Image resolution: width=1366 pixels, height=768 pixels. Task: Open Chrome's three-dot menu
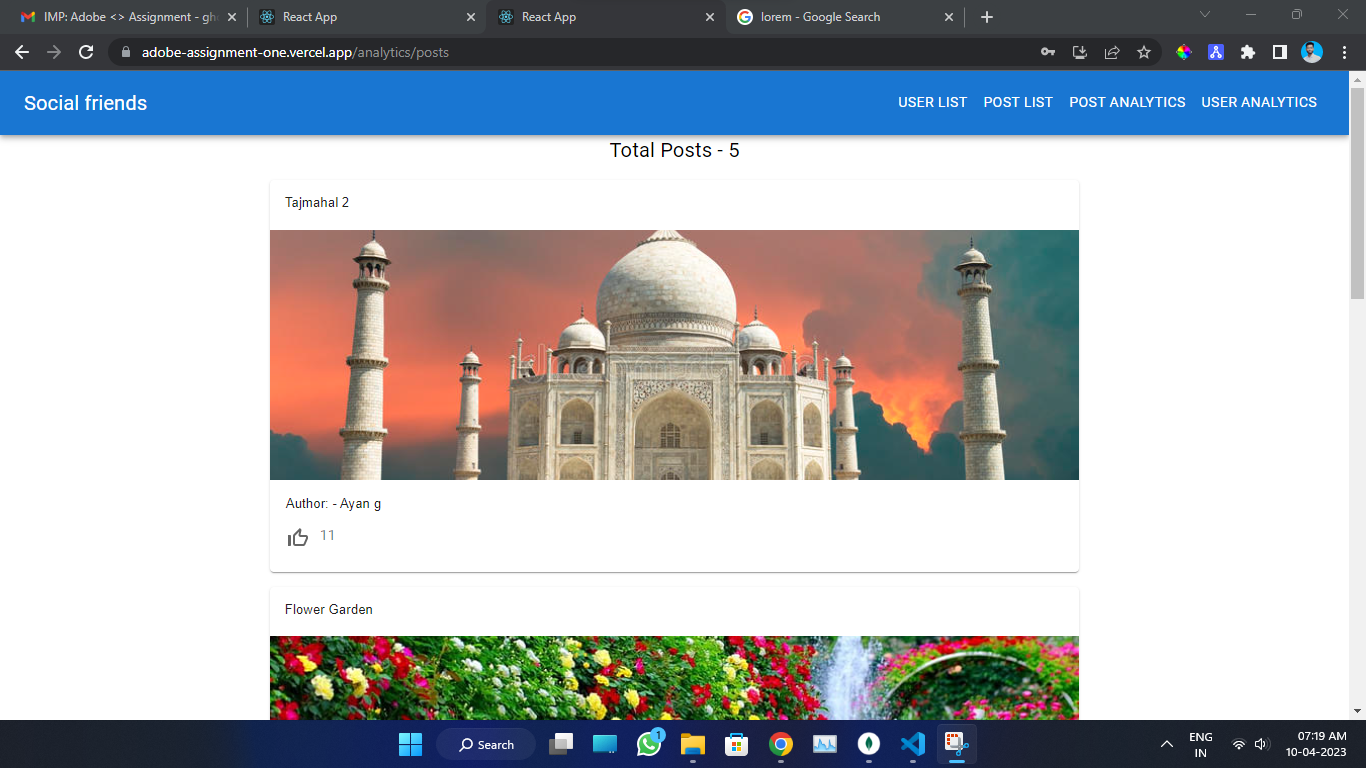1343,52
